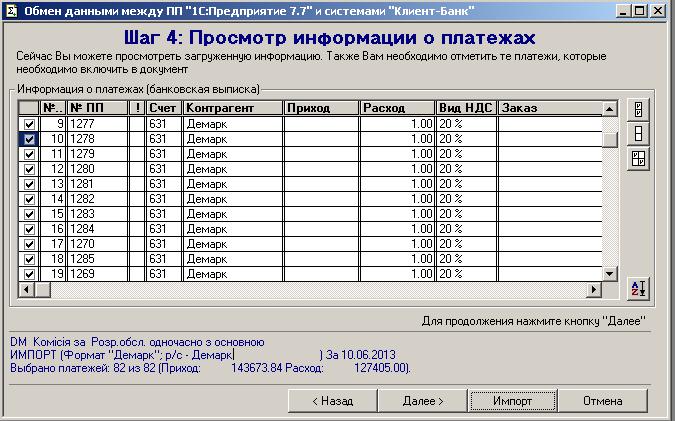Screen dimensions: 675x421
Task: Select the cell with PP number 1270
Action: (98, 244)
